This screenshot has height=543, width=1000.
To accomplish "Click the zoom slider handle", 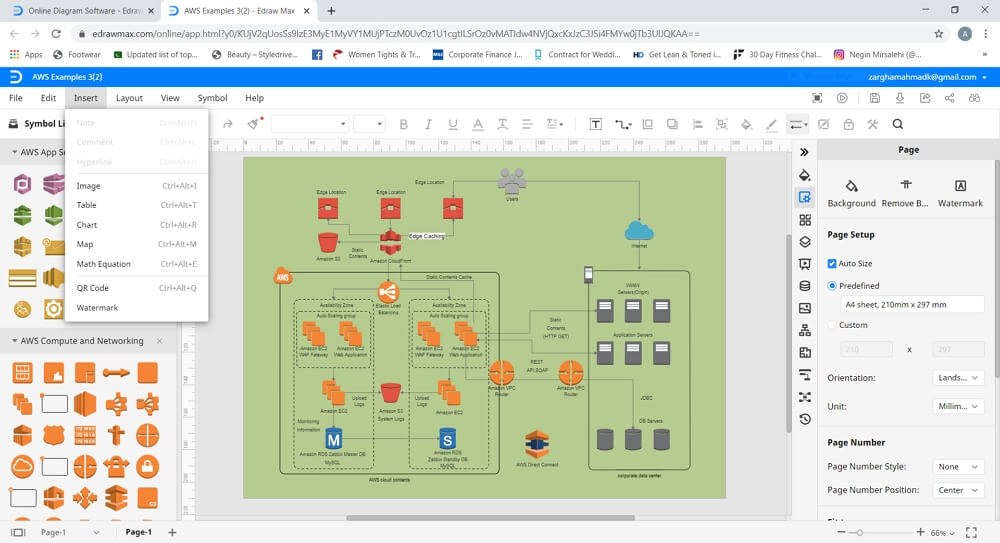I will point(860,532).
